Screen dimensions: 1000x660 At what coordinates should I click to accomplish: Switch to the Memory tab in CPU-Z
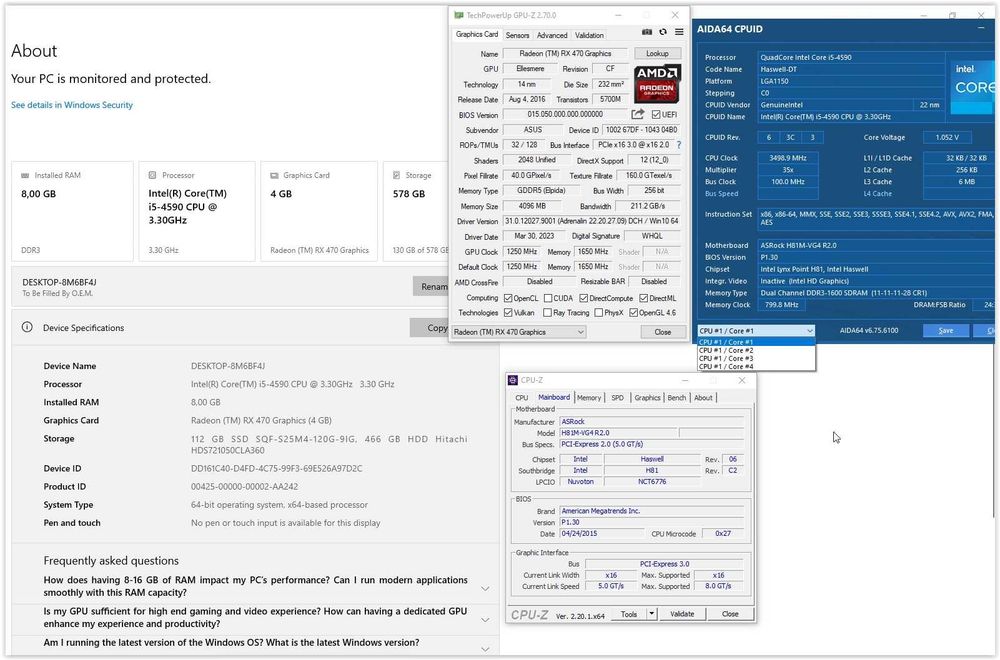tap(589, 397)
